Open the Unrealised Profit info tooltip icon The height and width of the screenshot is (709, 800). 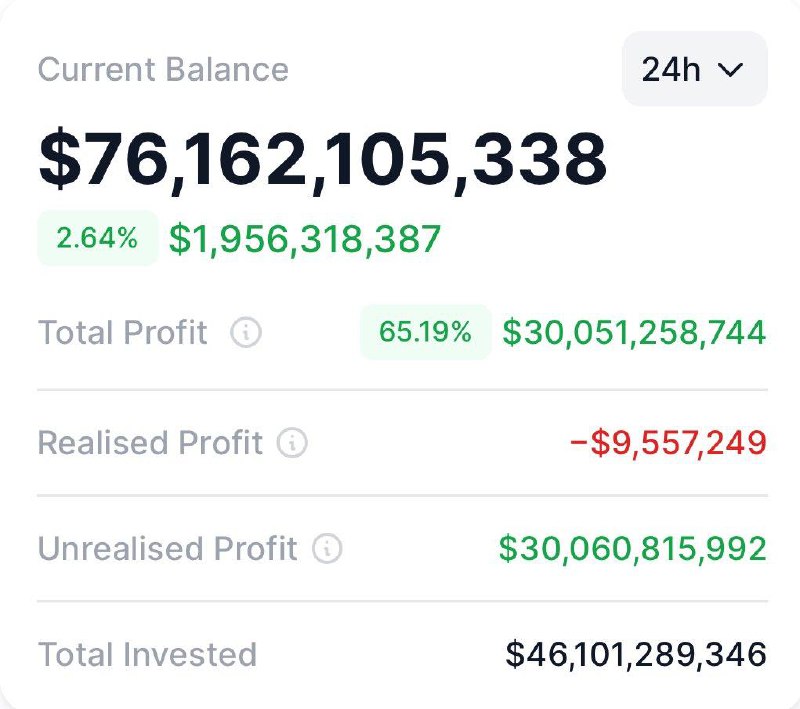click(327, 549)
